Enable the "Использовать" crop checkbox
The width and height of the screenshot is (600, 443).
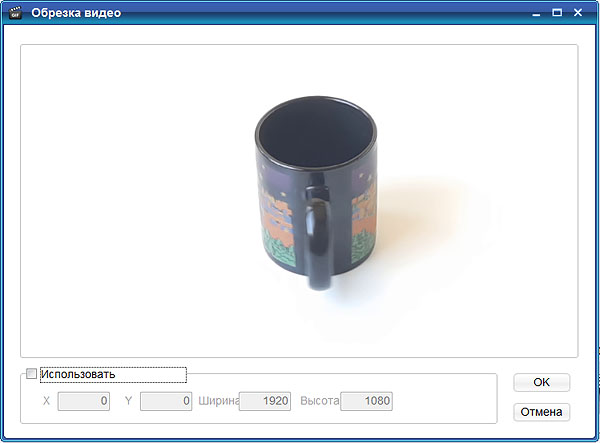31,374
